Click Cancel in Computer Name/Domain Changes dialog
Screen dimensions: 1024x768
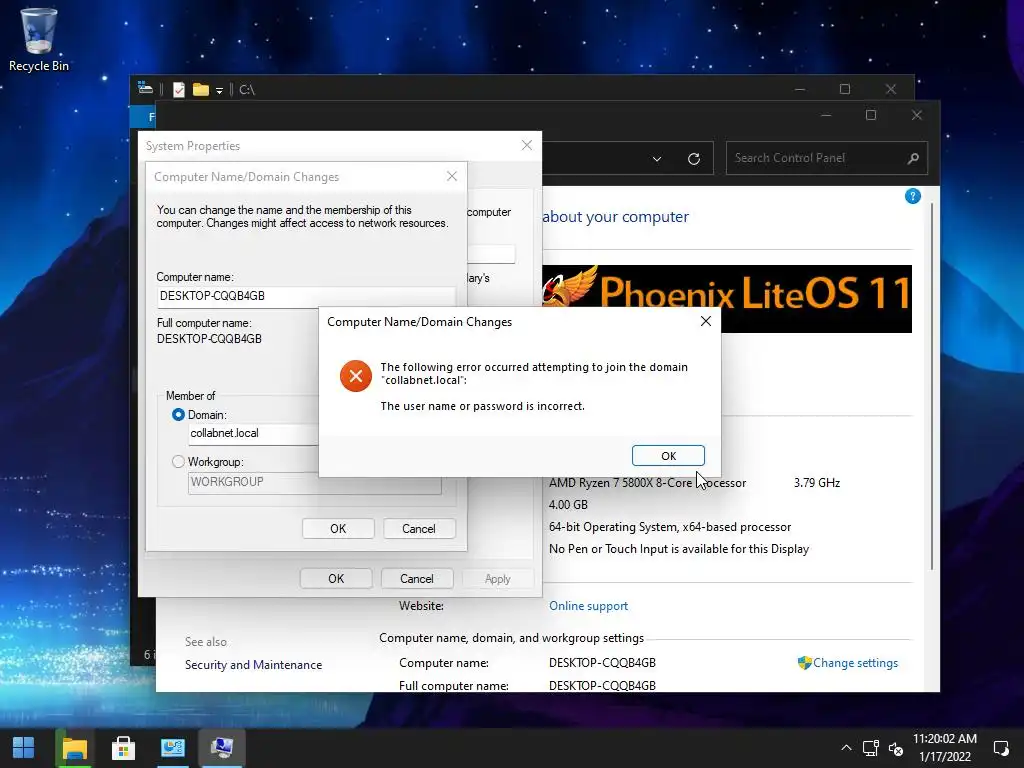[419, 528]
